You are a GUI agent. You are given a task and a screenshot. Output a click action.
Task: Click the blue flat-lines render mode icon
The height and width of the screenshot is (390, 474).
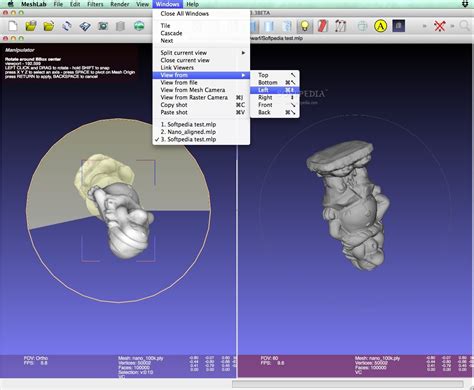tap(254, 26)
